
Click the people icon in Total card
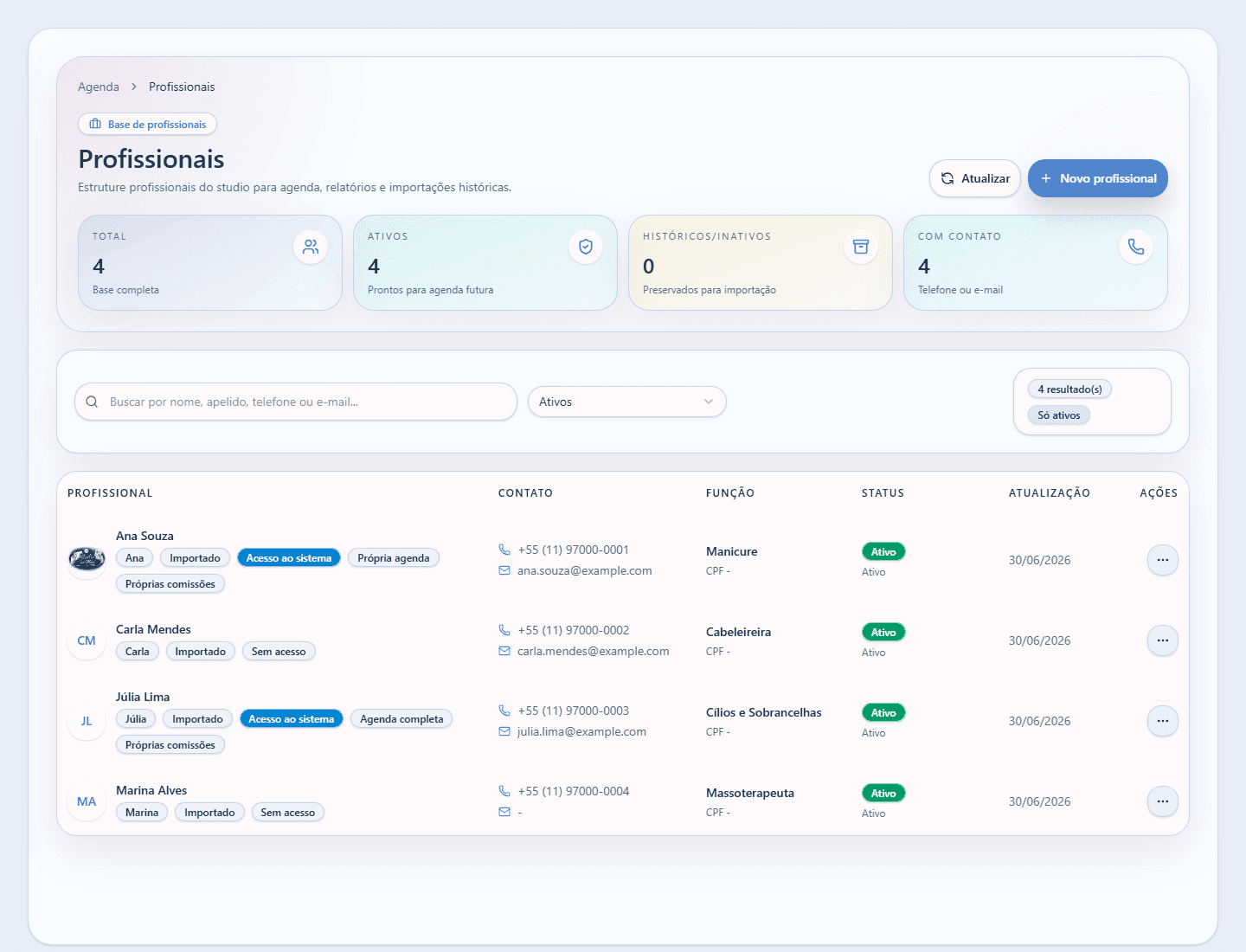pyautogui.click(x=311, y=247)
